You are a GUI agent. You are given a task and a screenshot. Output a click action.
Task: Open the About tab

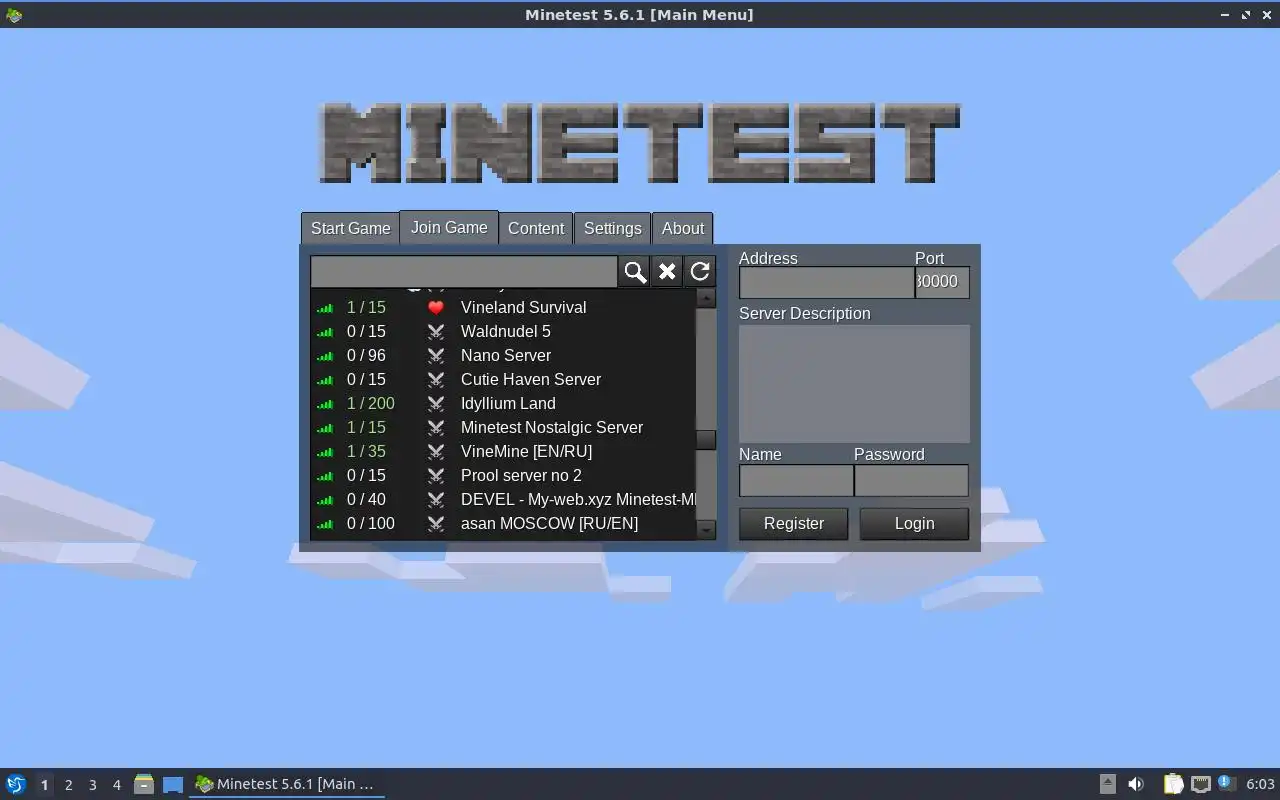tap(683, 228)
